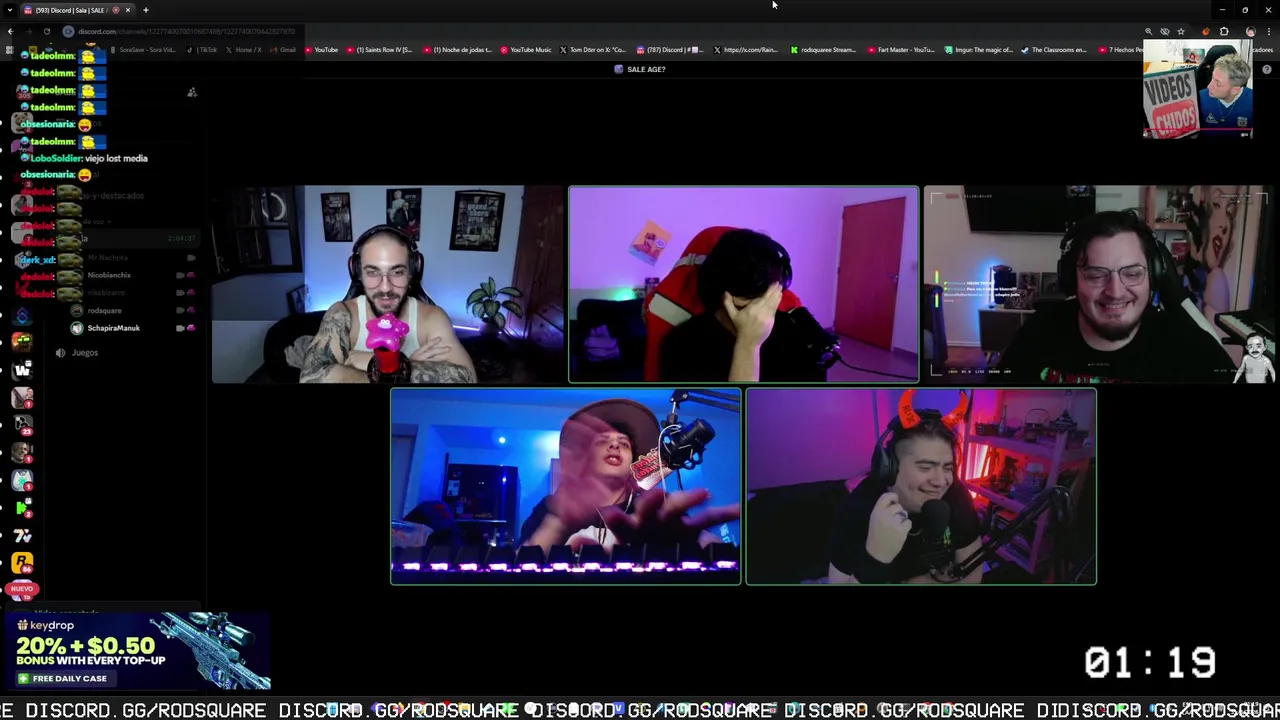
Task: Open the YouTube bookmark
Action: coord(322,50)
